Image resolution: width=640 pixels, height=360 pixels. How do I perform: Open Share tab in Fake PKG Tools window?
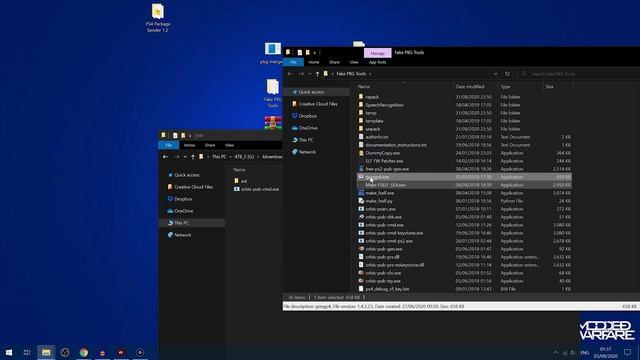click(x=334, y=62)
